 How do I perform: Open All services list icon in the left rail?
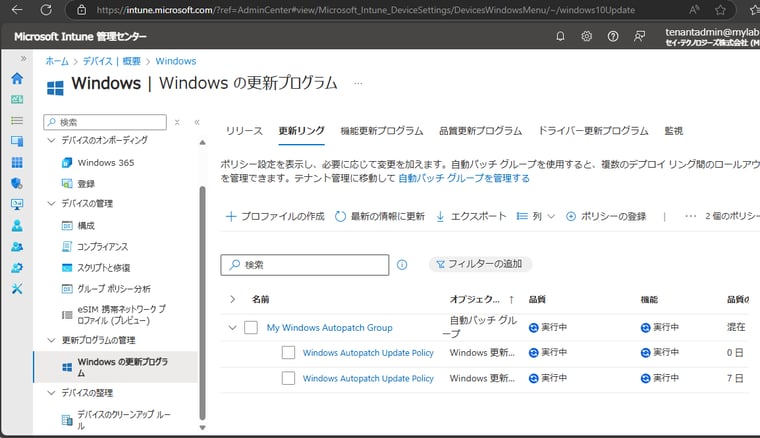pos(17,120)
